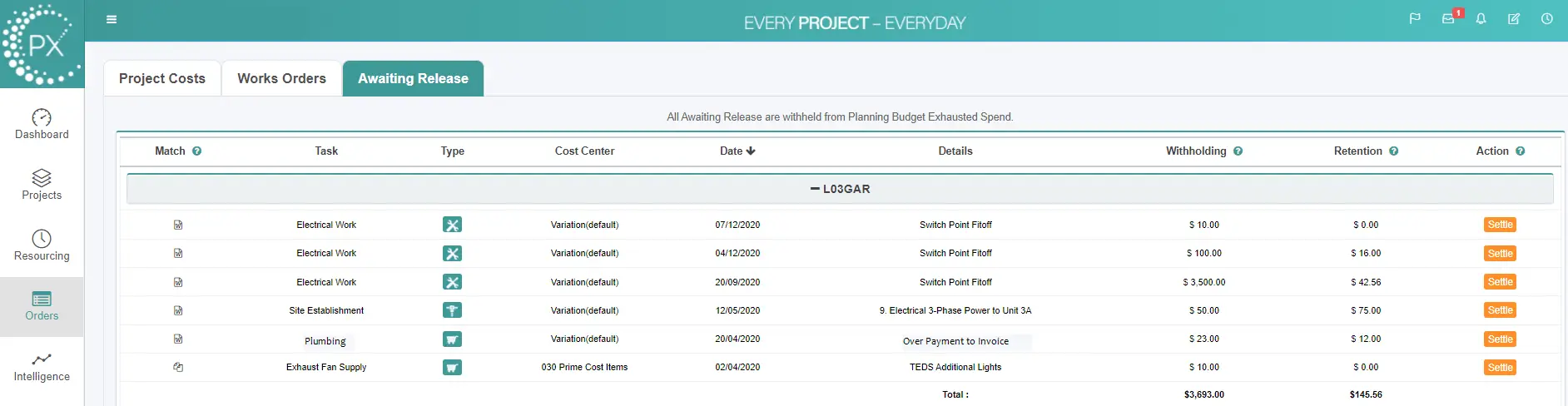Switch to the Works Orders tab

pyautogui.click(x=281, y=79)
